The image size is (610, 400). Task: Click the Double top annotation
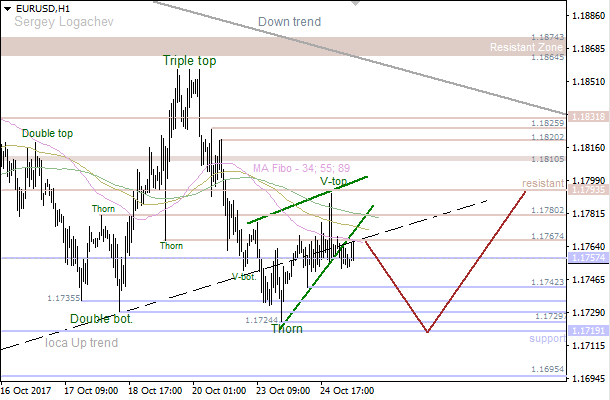(x=47, y=133)
